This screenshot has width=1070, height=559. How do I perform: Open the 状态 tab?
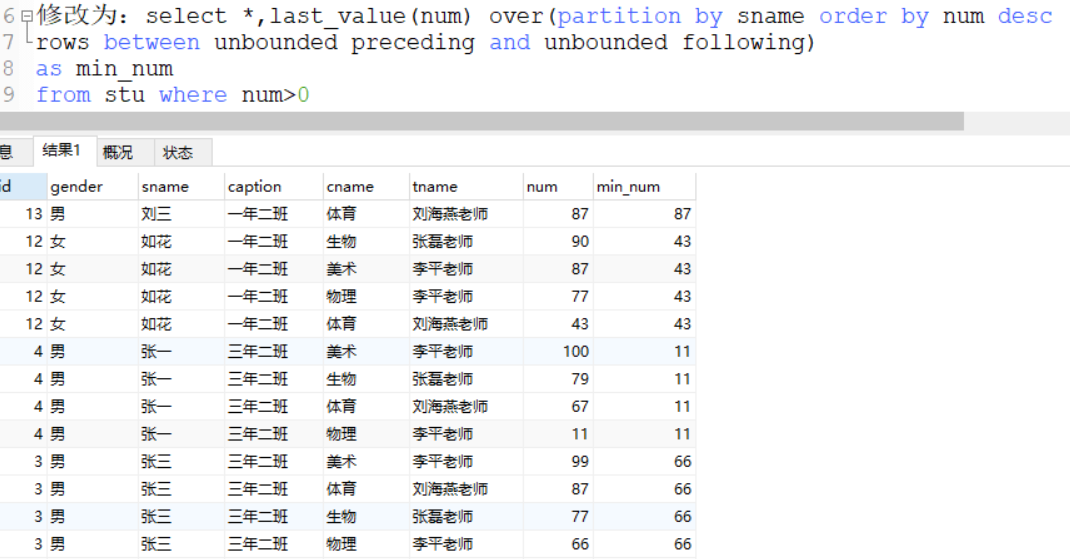[183, 152]
